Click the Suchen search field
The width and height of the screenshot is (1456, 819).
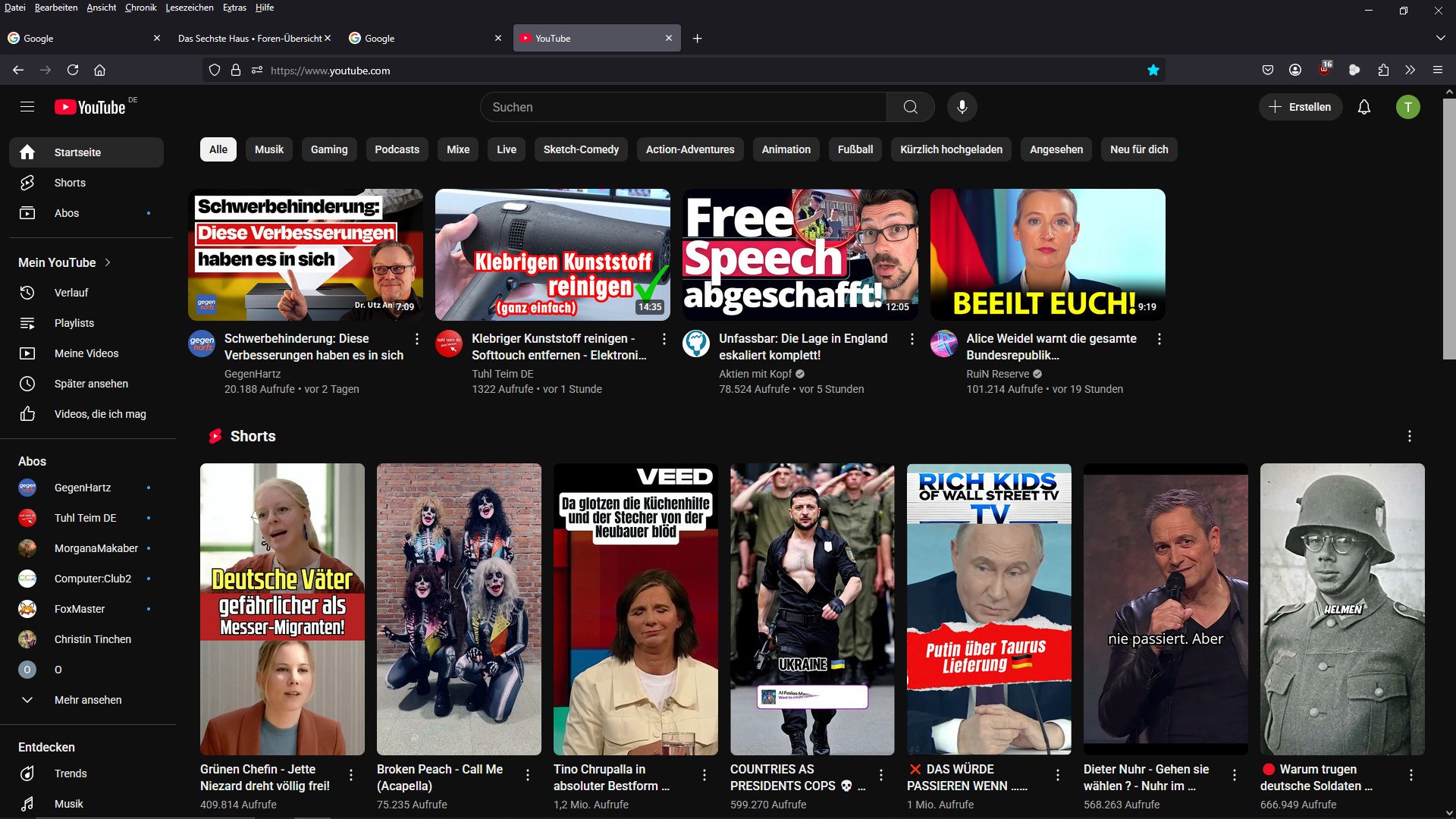tap(683, 107)
